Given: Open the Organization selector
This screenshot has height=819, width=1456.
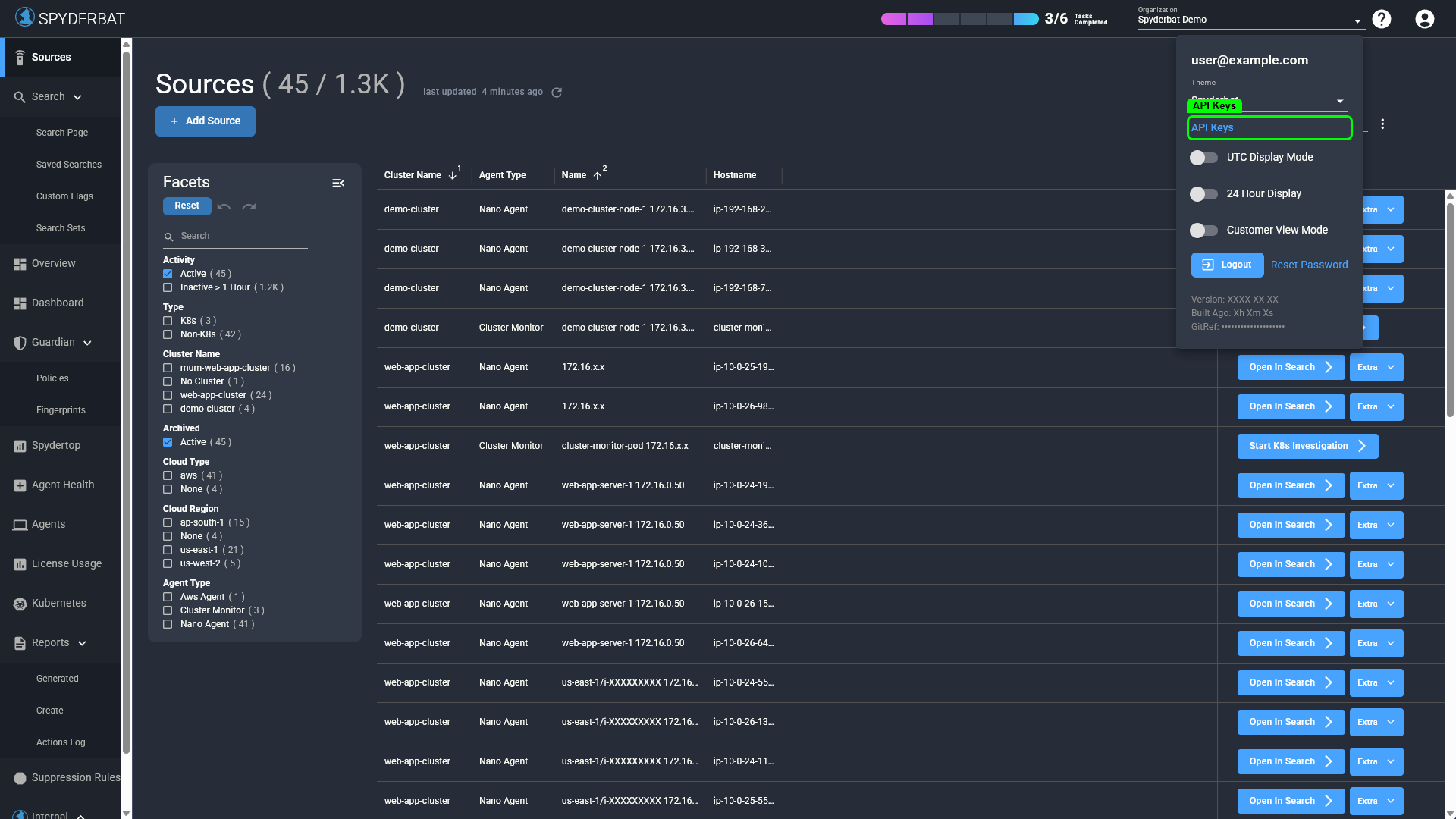Looking at the screenshot, I should 1247,20.
